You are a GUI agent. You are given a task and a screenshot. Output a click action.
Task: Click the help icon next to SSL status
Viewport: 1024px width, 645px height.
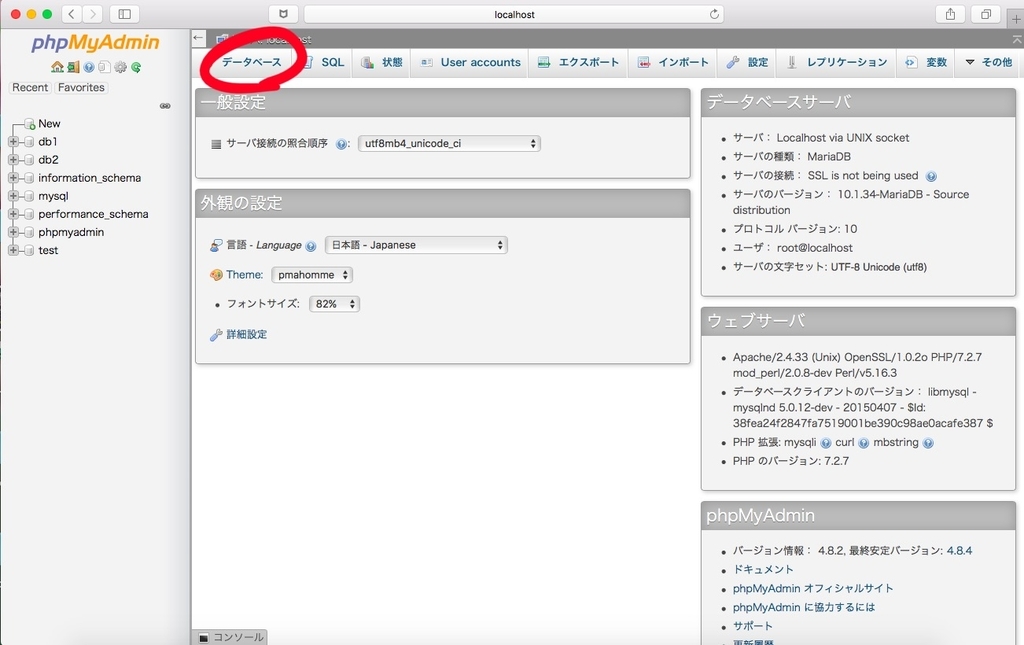930,174
